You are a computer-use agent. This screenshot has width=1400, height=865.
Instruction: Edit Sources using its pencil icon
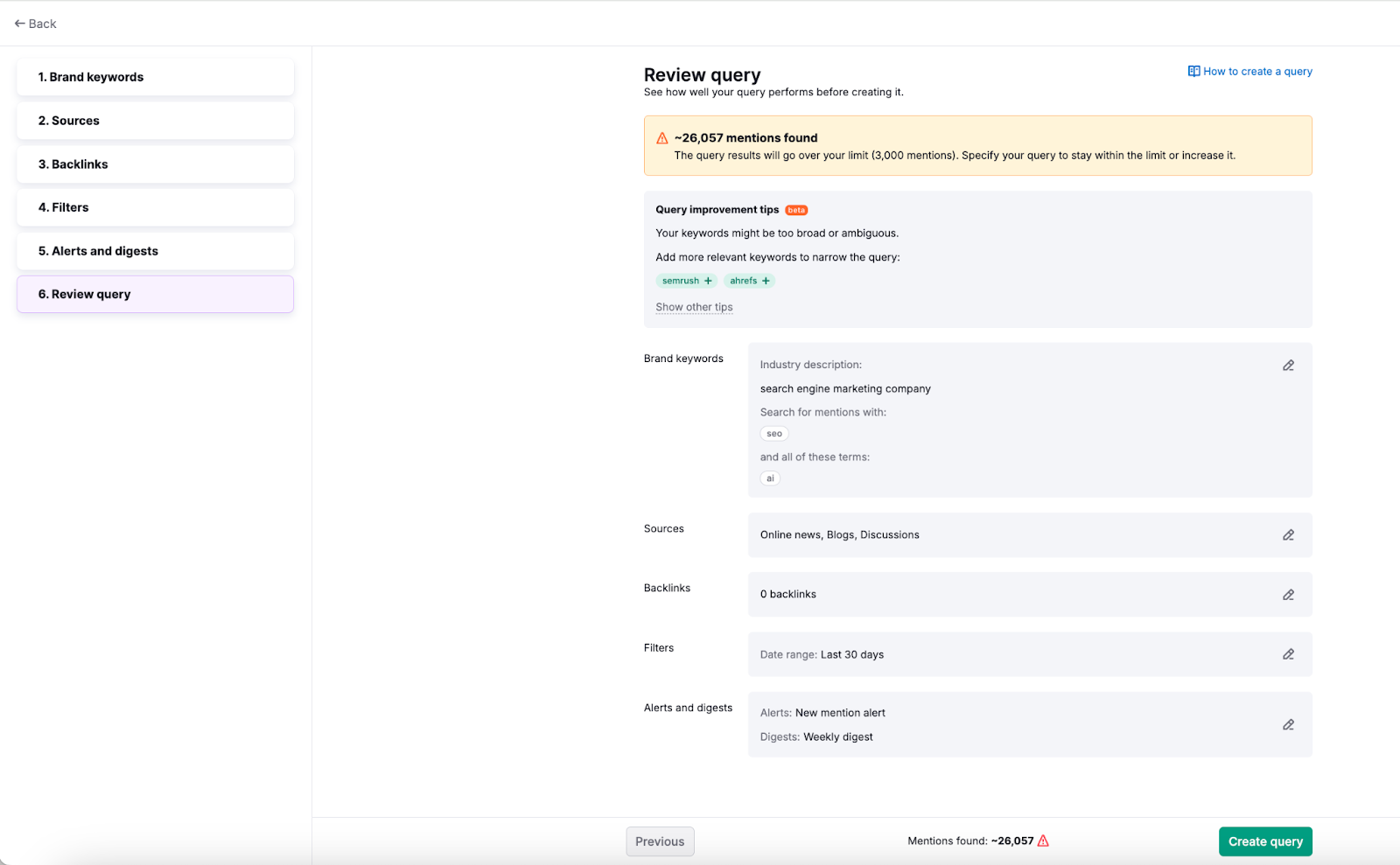pyautogui.click(x=1288, y=534)
